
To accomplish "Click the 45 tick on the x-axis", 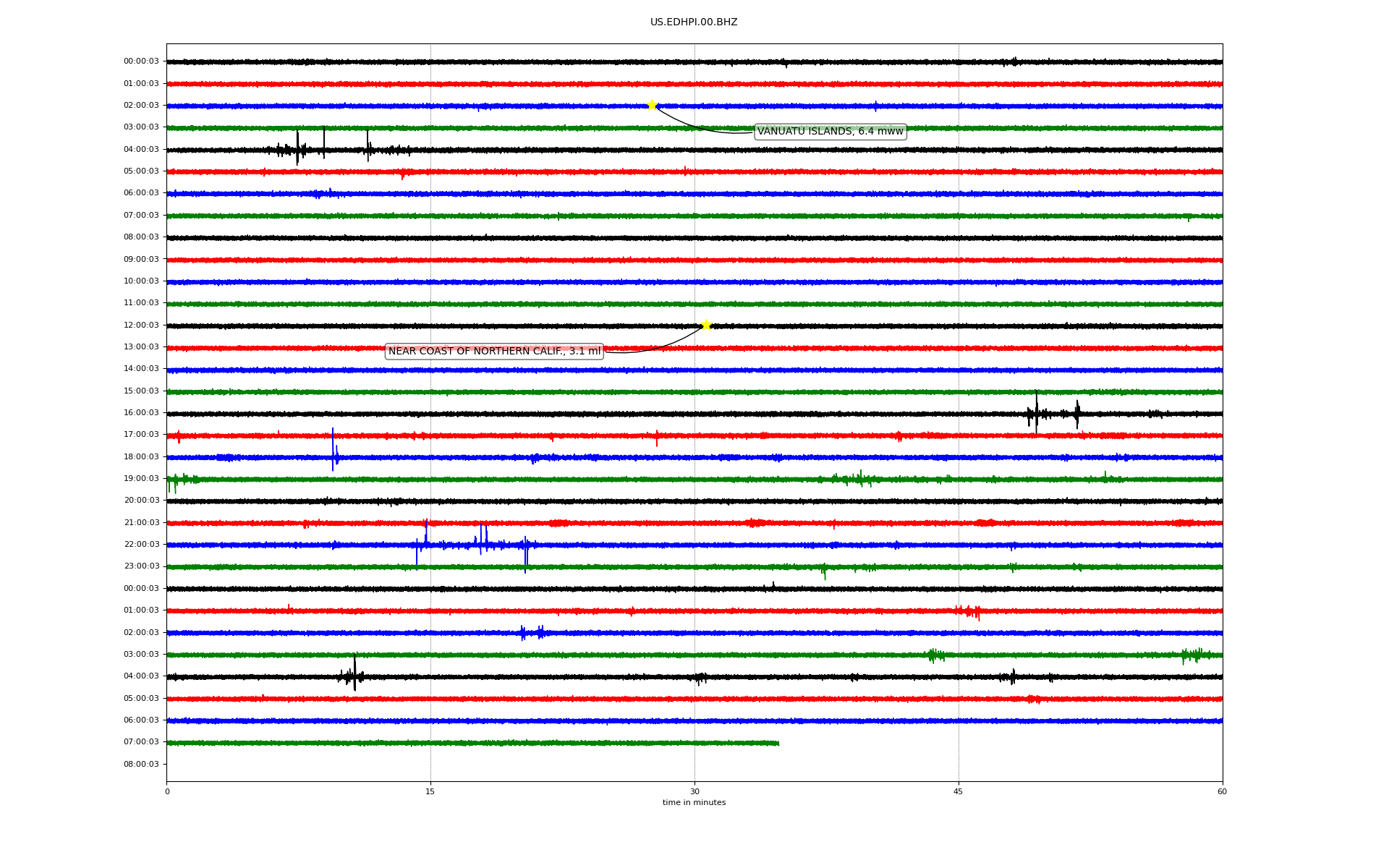I will [958, 792].
